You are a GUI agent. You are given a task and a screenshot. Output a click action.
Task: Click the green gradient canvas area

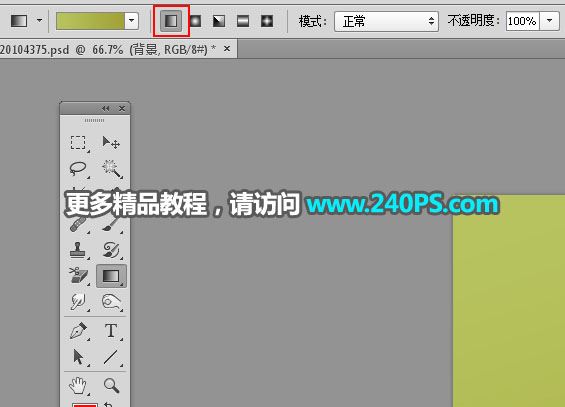point(509,301)
